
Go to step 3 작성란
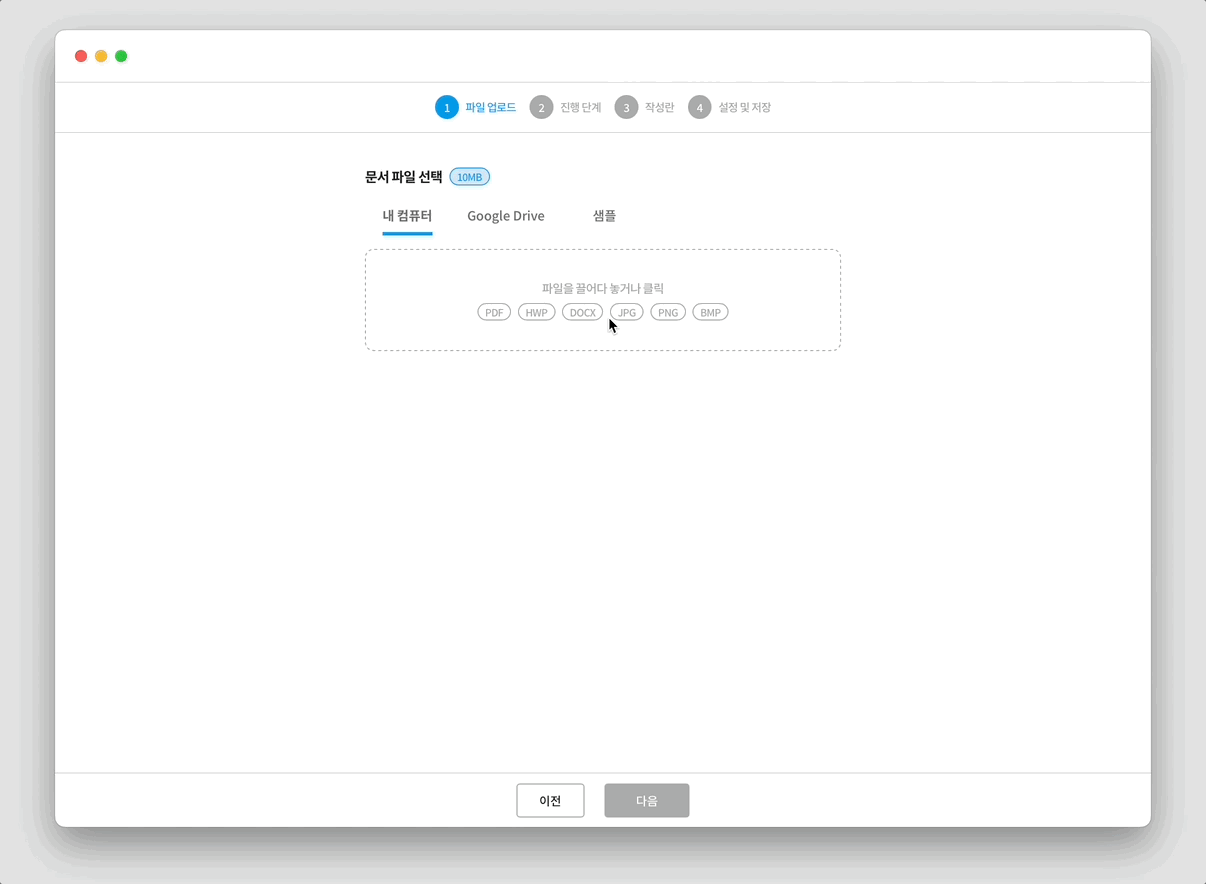coord(644,107)
